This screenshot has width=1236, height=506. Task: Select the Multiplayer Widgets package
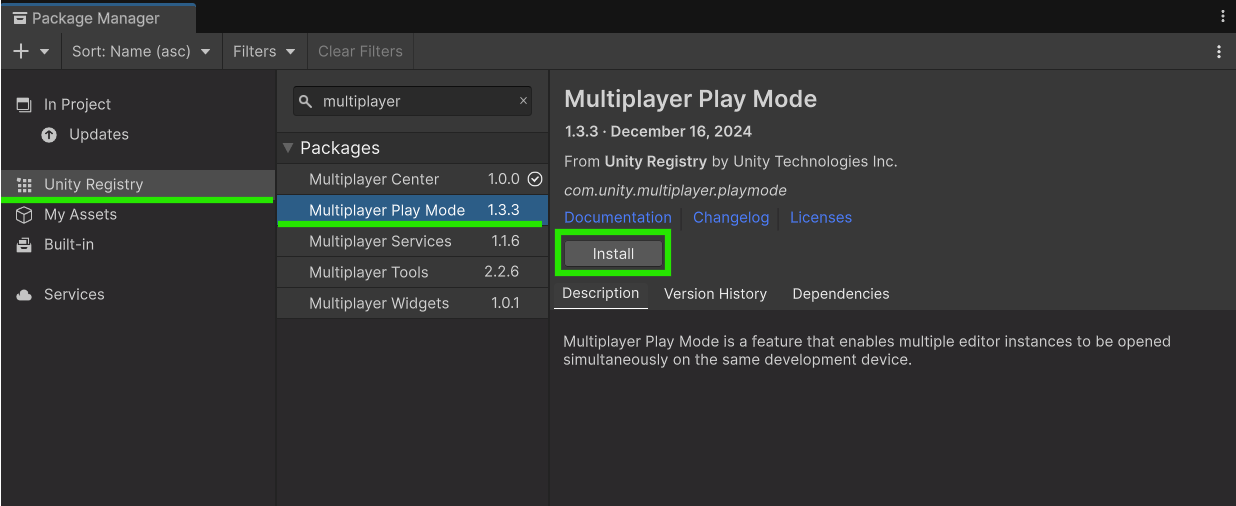pyautogui.click(x=412, y=303)
